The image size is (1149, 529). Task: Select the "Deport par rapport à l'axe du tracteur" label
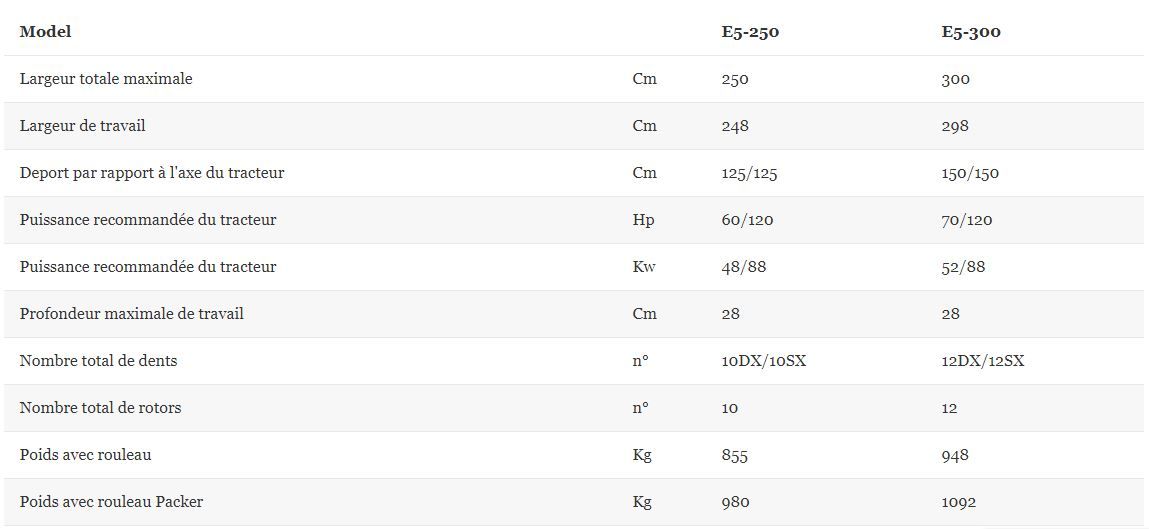coord(152,173)
